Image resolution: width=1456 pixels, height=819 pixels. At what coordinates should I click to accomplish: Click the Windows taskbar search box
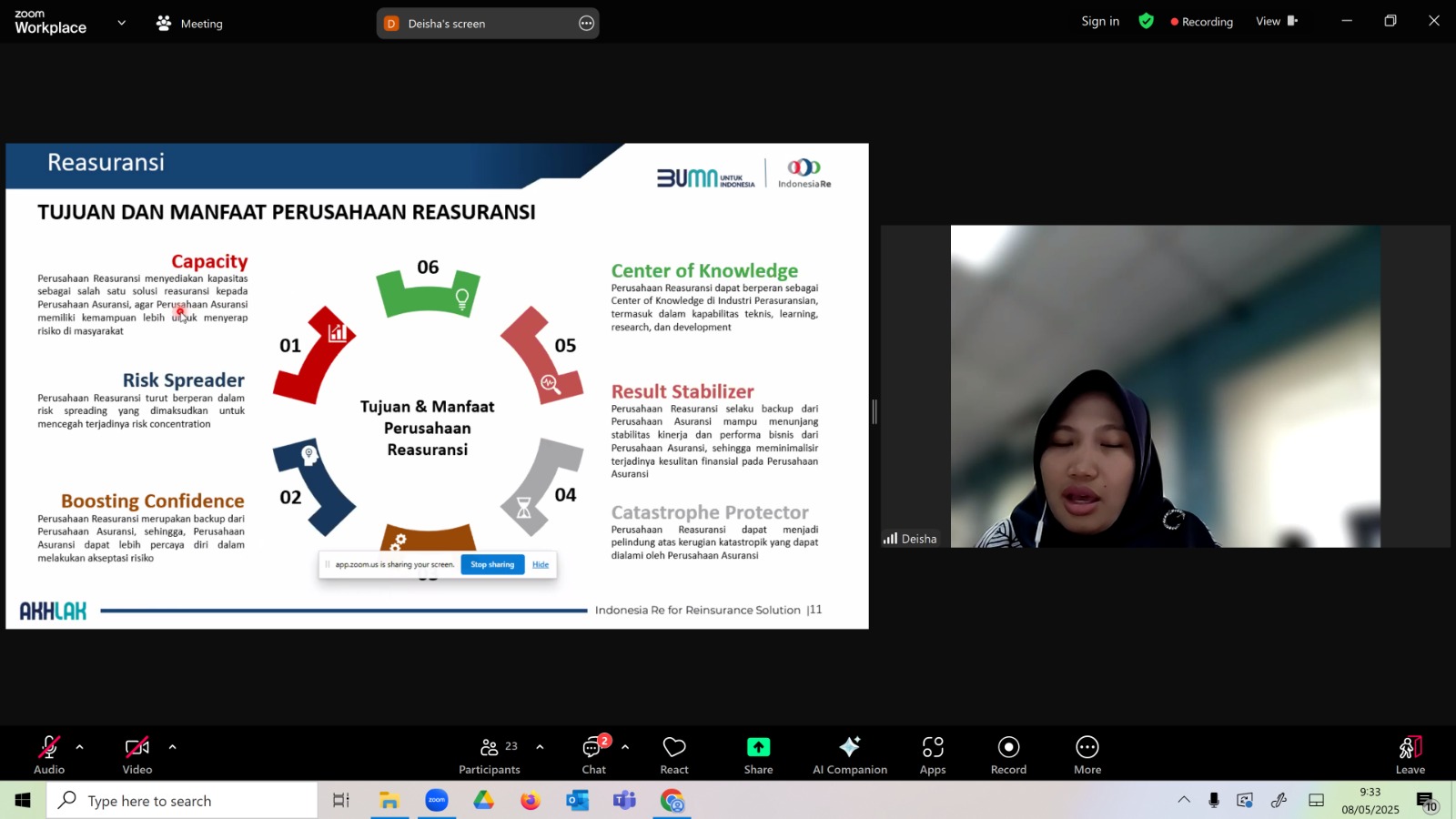[x=182, y=801]
